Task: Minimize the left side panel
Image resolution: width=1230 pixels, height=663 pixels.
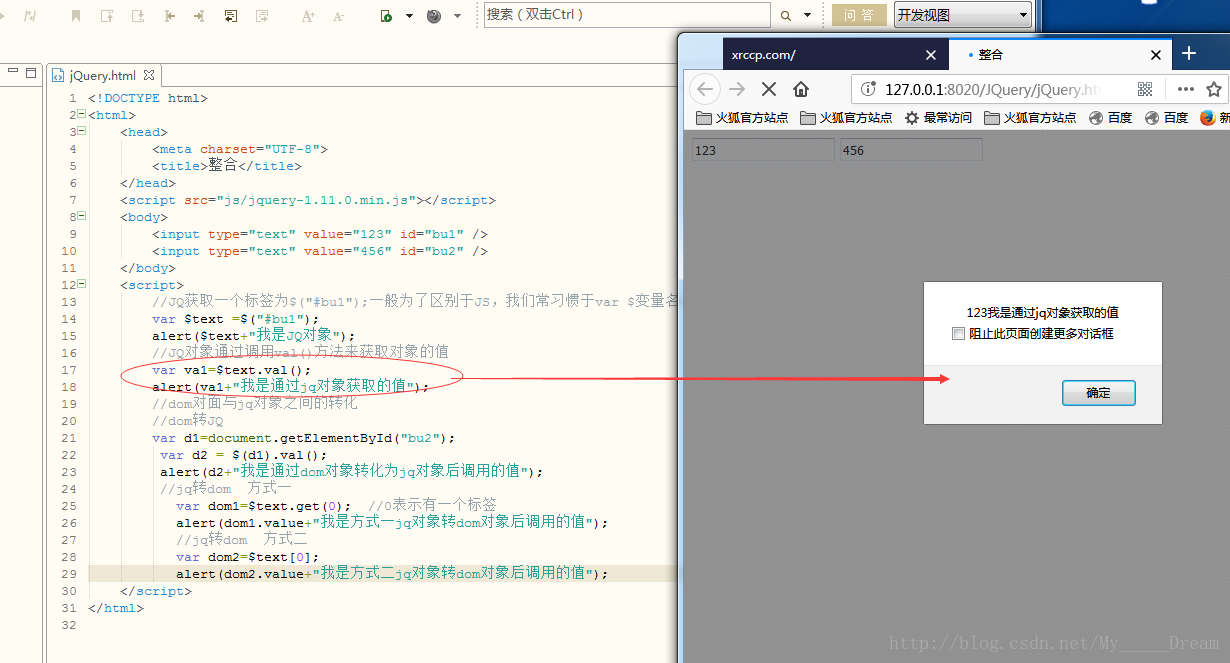Action: coord(14,72)
